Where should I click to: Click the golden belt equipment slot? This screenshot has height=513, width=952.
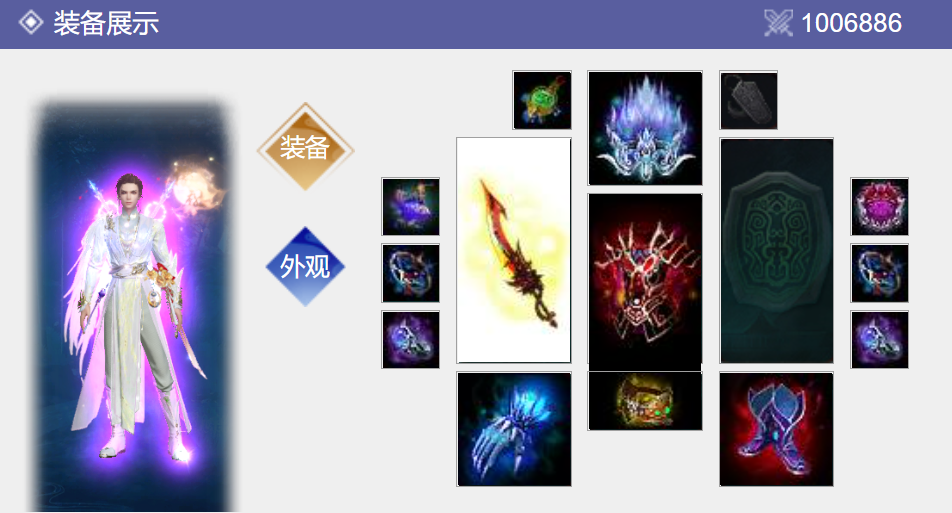click(x=645, y=401)
